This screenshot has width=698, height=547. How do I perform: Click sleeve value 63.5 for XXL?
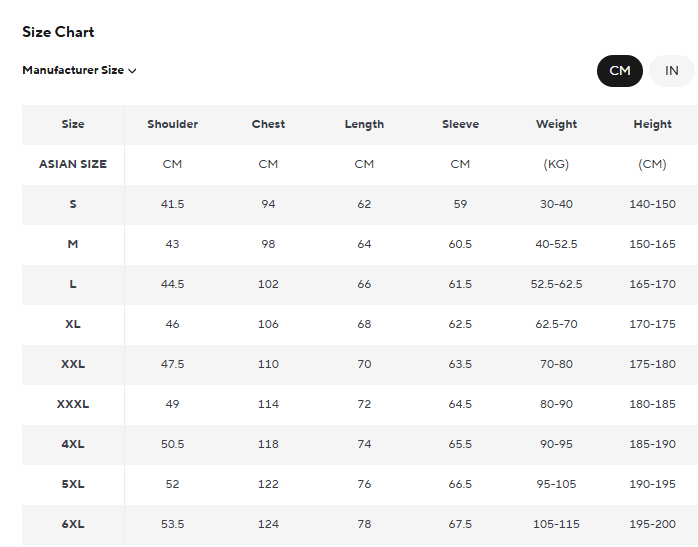[460, 365]
